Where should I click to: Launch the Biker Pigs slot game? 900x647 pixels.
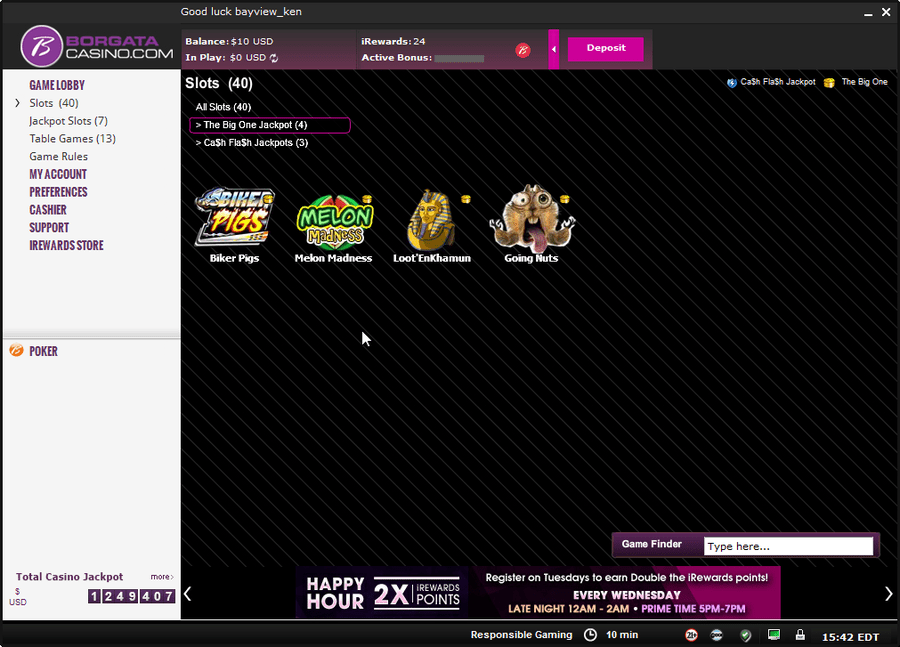235,218
